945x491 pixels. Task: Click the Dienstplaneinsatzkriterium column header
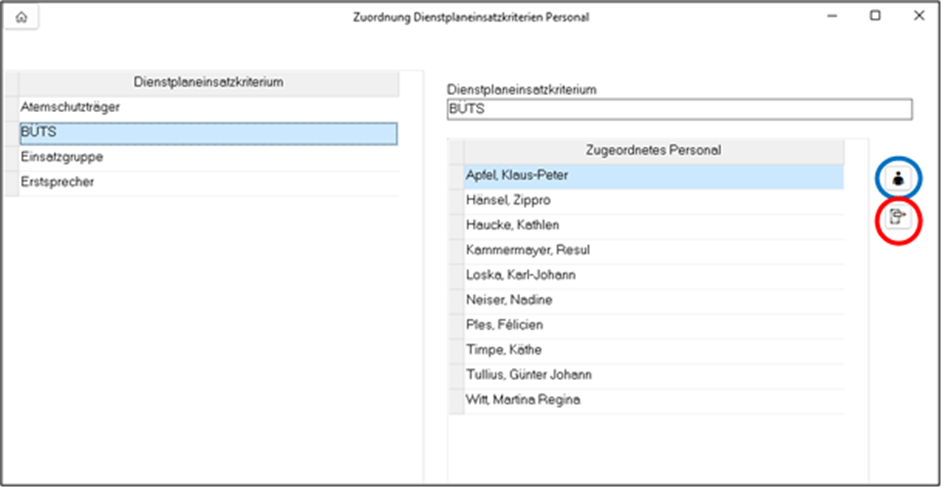pyautogui.click(x=208, y=82)
